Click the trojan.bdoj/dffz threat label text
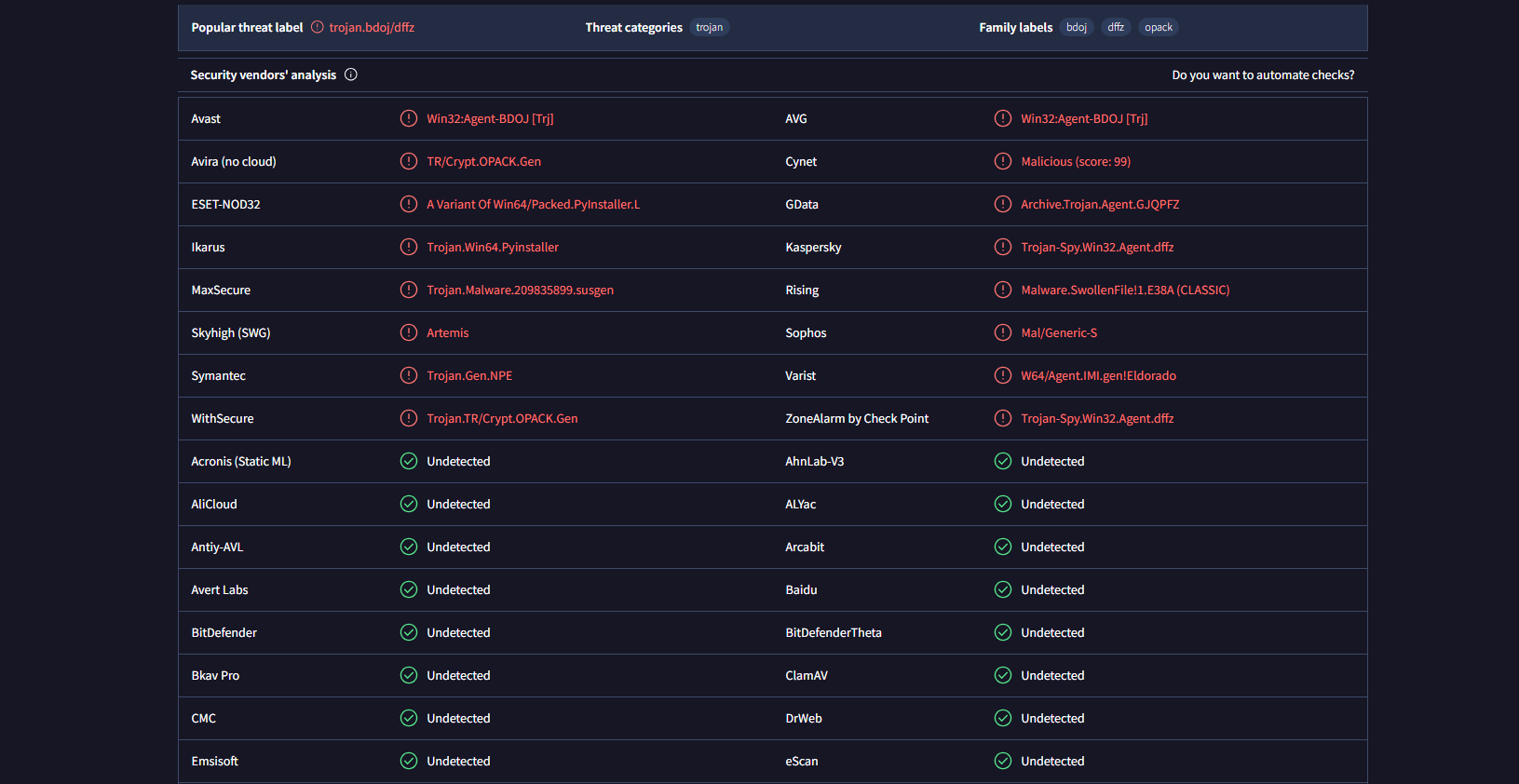The image size is (1519, 784). pyautogui.click(x=372, y=27)
